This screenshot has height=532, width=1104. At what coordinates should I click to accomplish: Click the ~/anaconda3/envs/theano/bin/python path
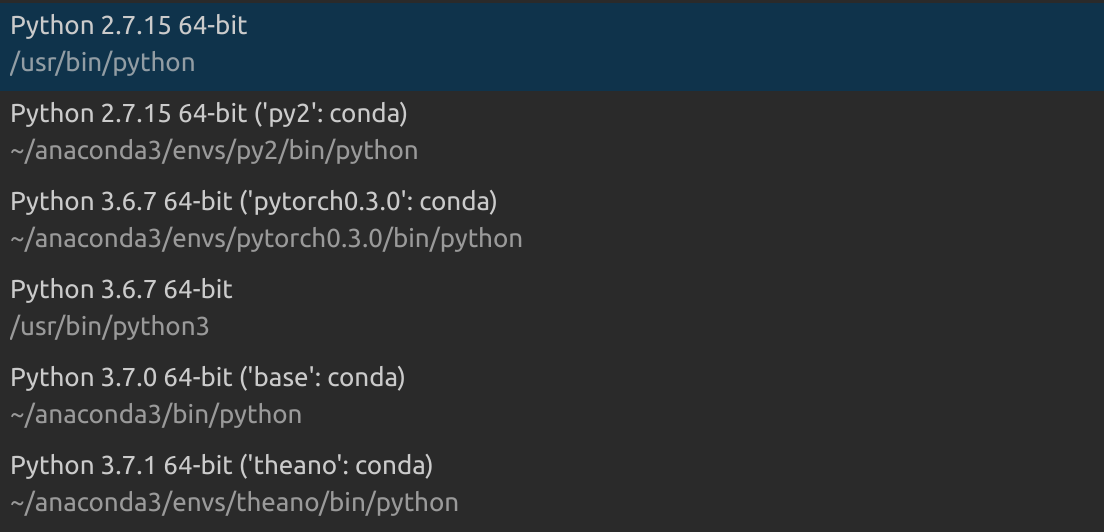[x=234, y=503]
